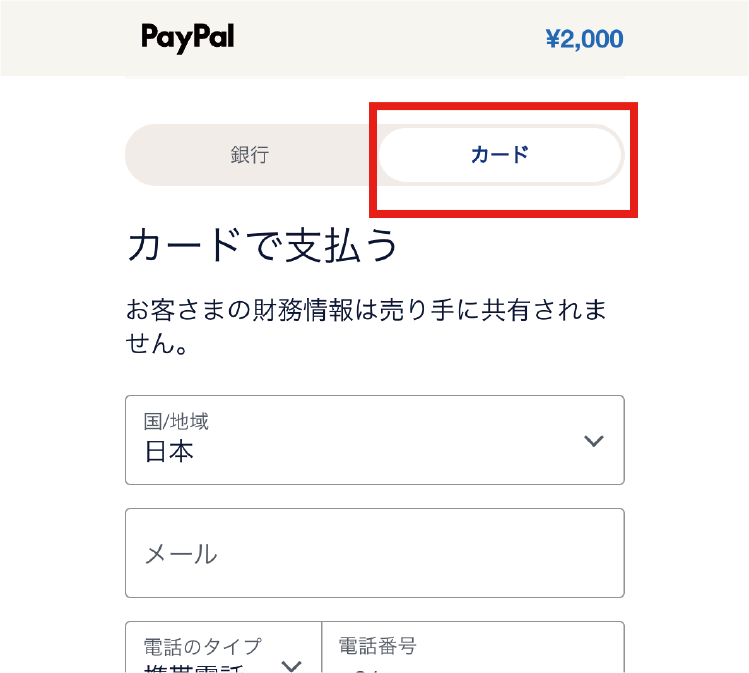Open the 国/地域 country dropdown

tap(374, 440)
